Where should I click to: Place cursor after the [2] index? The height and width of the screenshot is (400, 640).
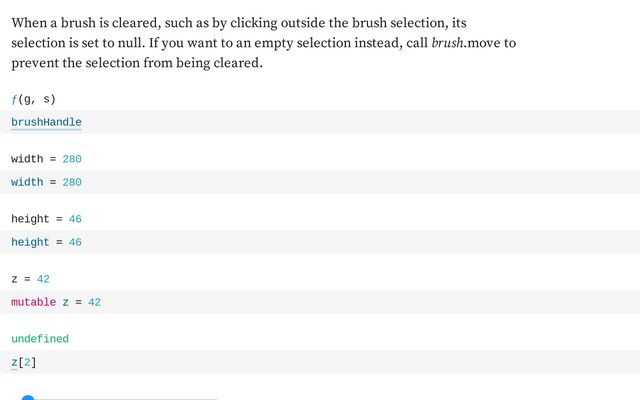pos(38,362)
